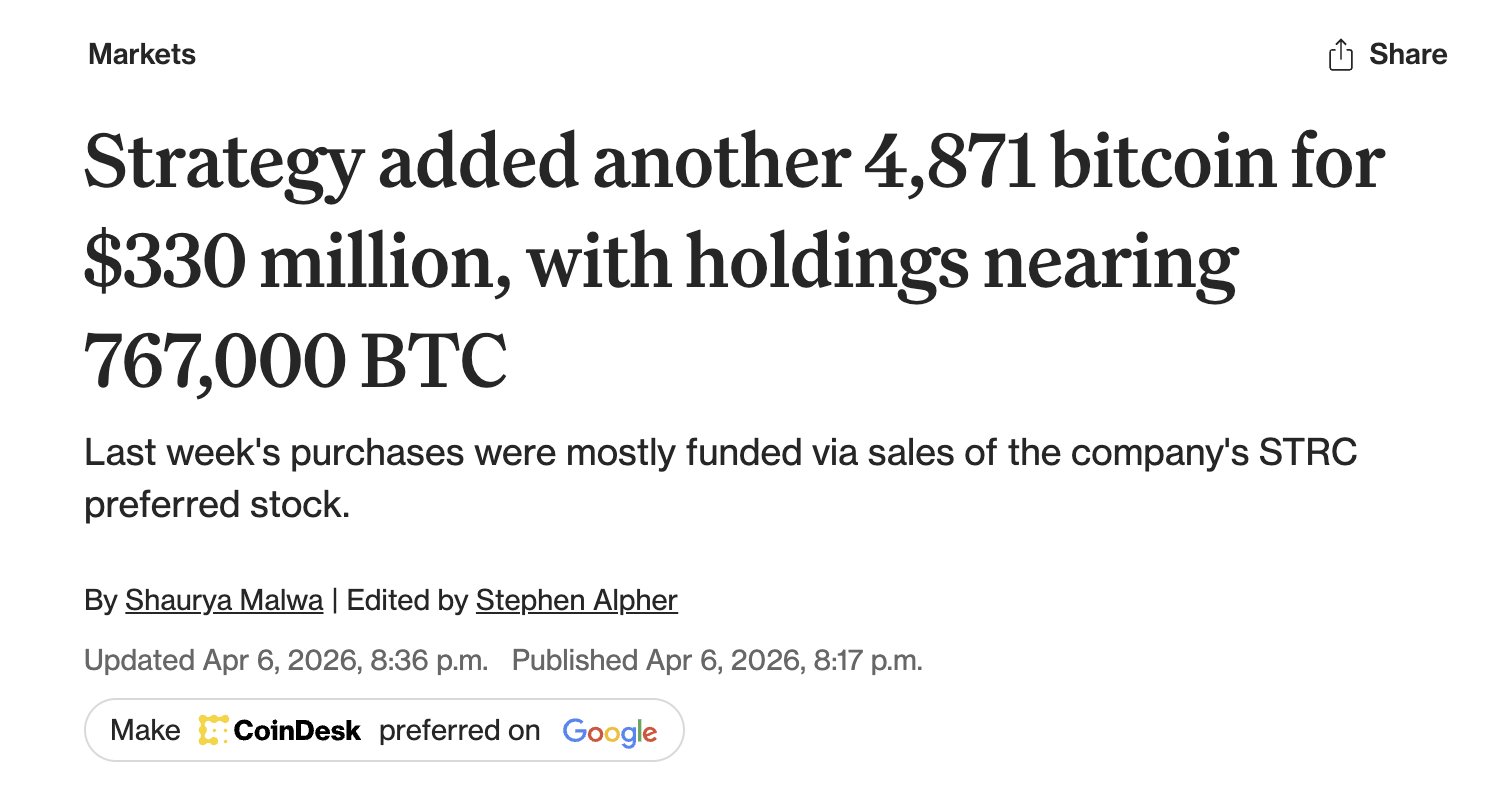This screenshot has height=788, width=1506.
Task: Click the Share text label
Action: (x=1408, y=55)
